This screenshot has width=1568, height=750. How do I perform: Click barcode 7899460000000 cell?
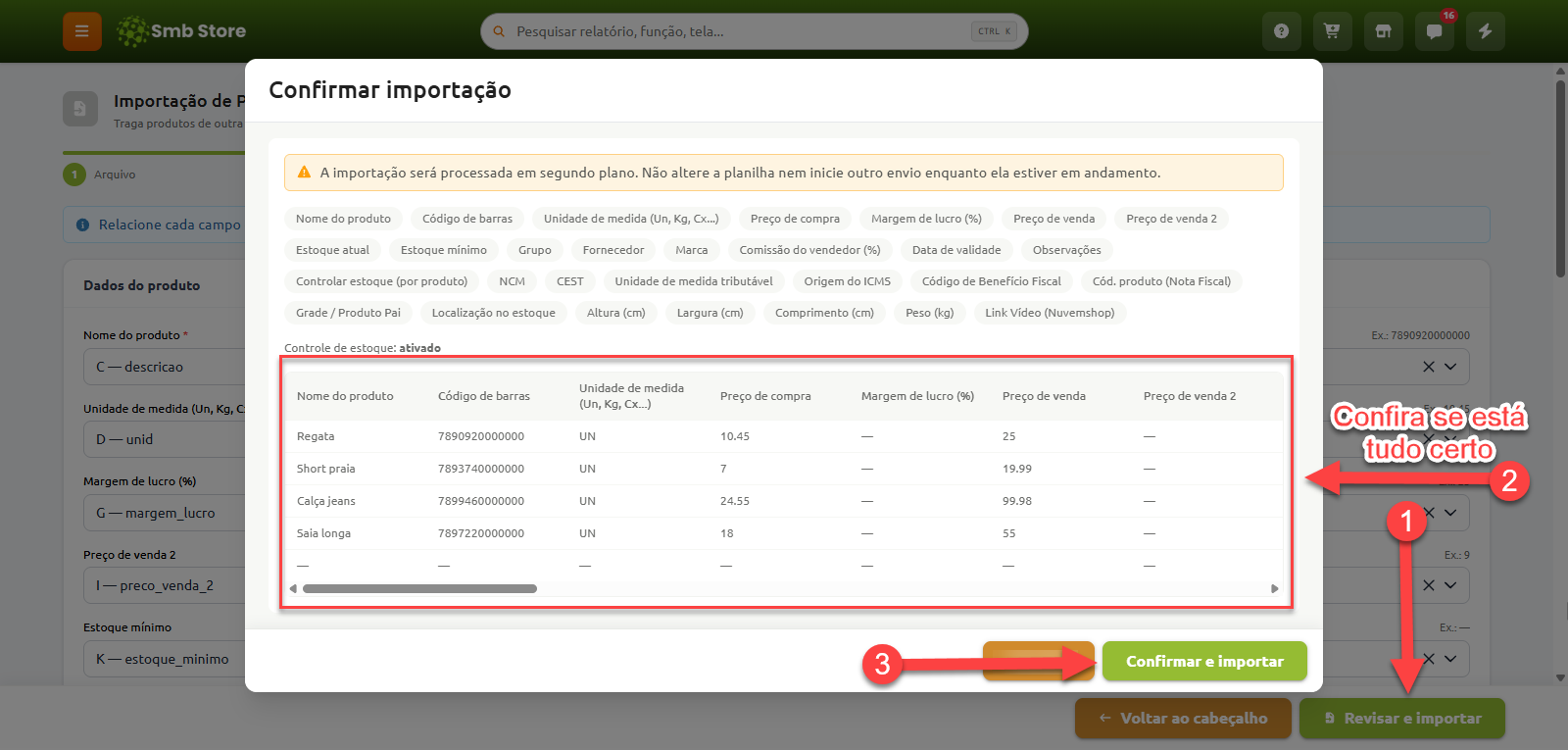point(481,501)
